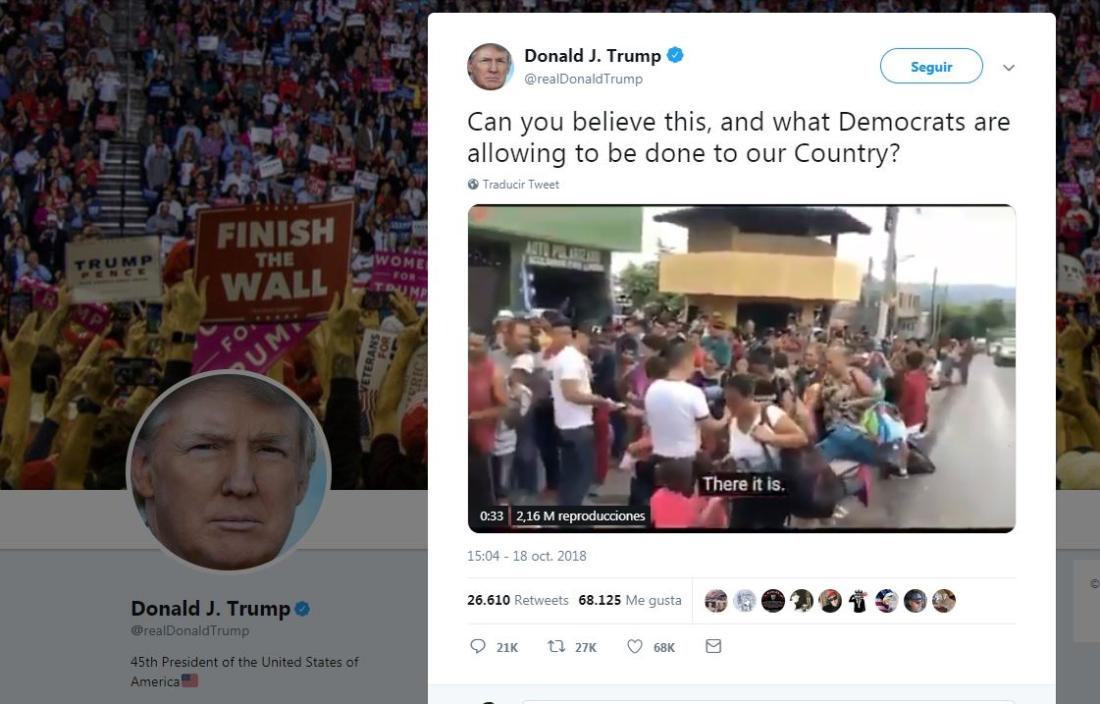
Task: Click the Seguir follow button
Action: click(x=931, y=66)
